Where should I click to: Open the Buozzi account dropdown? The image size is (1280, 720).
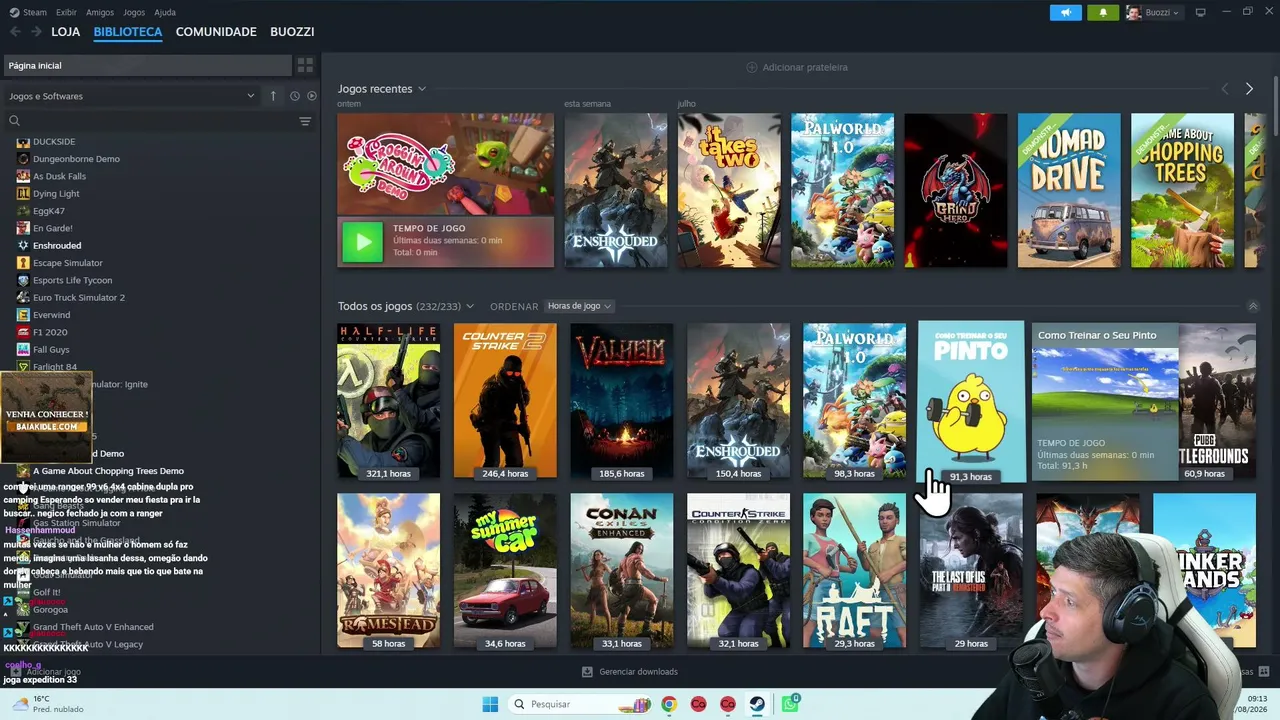click(1153, 12)
